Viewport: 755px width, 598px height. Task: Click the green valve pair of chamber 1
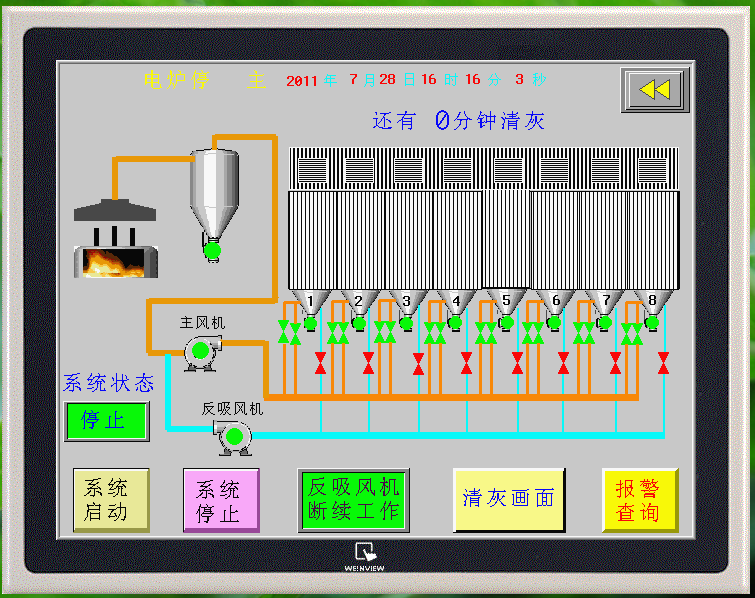[x=289, y=332]
